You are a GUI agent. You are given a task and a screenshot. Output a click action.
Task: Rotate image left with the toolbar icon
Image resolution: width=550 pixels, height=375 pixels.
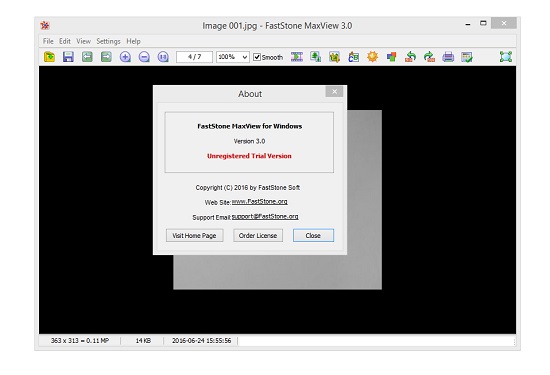point(410,56)
